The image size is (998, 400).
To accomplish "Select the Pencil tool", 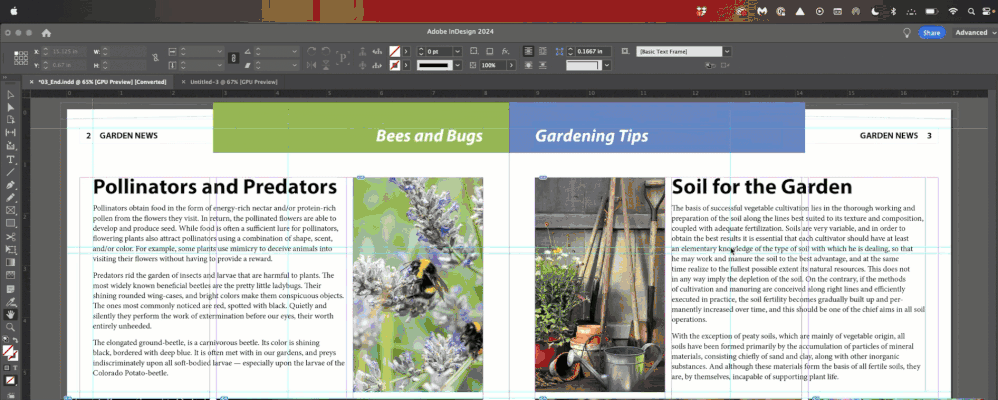I will (x=10, y=198).
